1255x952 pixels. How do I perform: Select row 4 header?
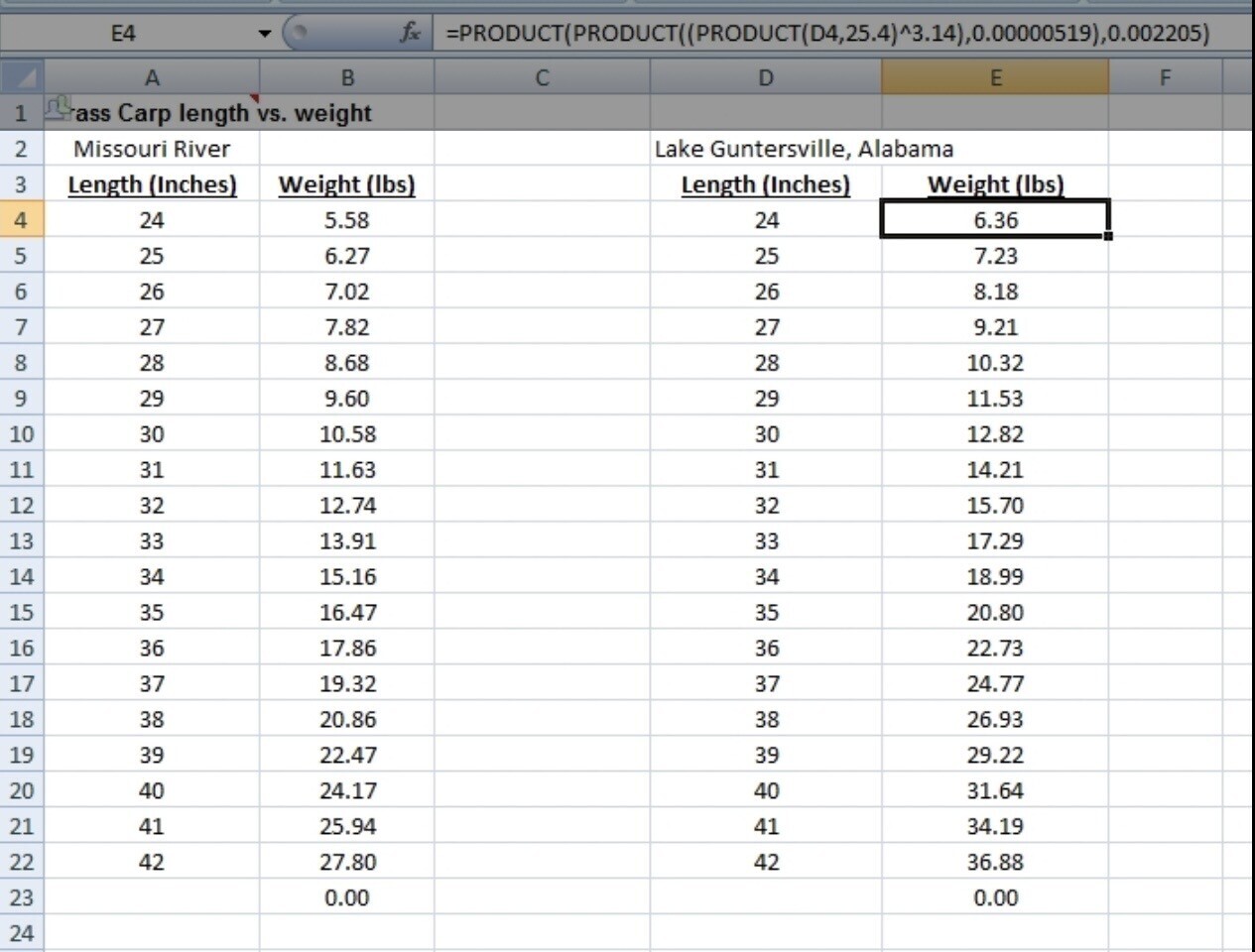[x=22, y=220]
